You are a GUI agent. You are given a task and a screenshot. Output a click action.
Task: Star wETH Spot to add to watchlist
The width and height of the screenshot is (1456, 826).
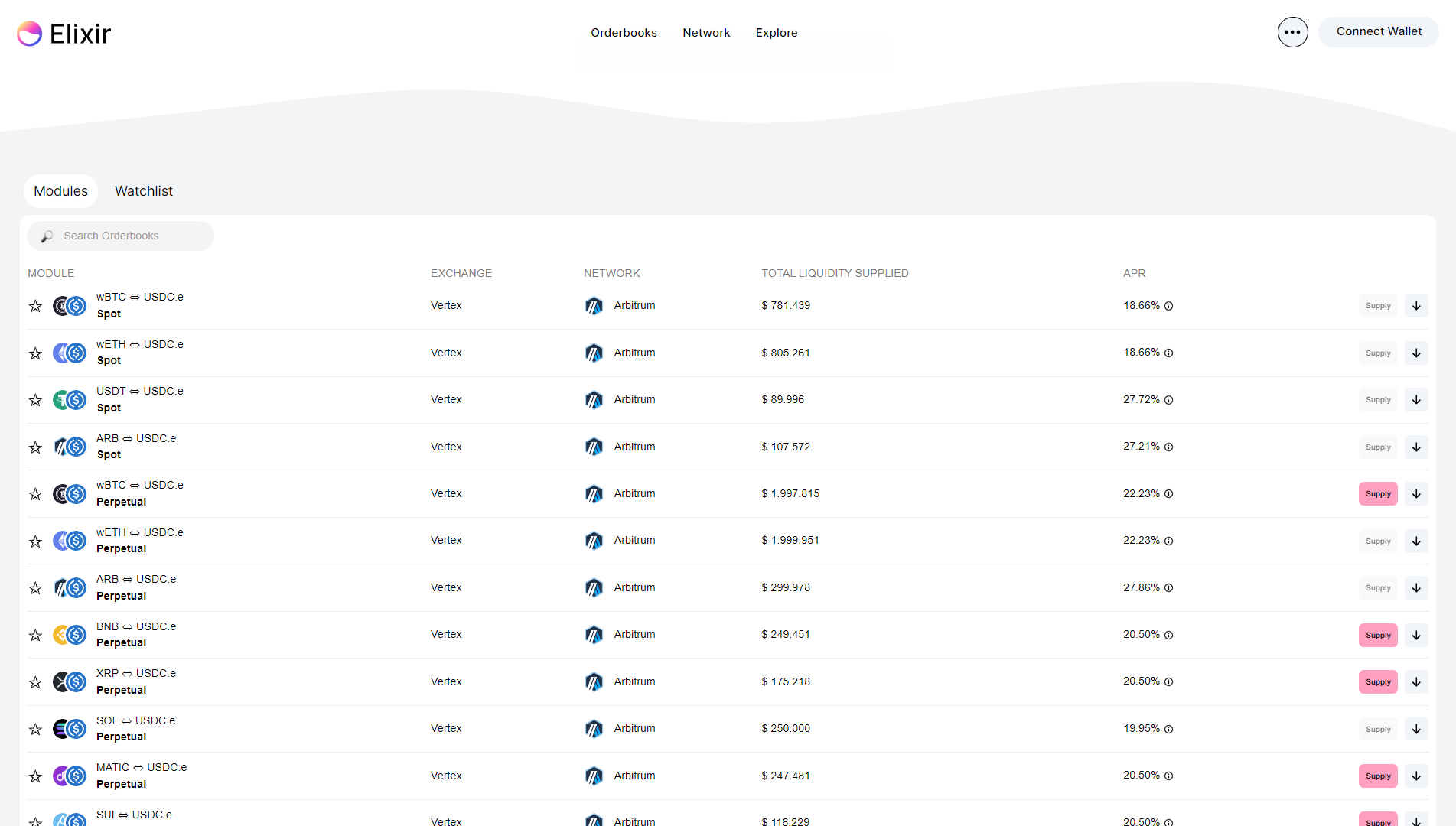[x=35, y=353]
